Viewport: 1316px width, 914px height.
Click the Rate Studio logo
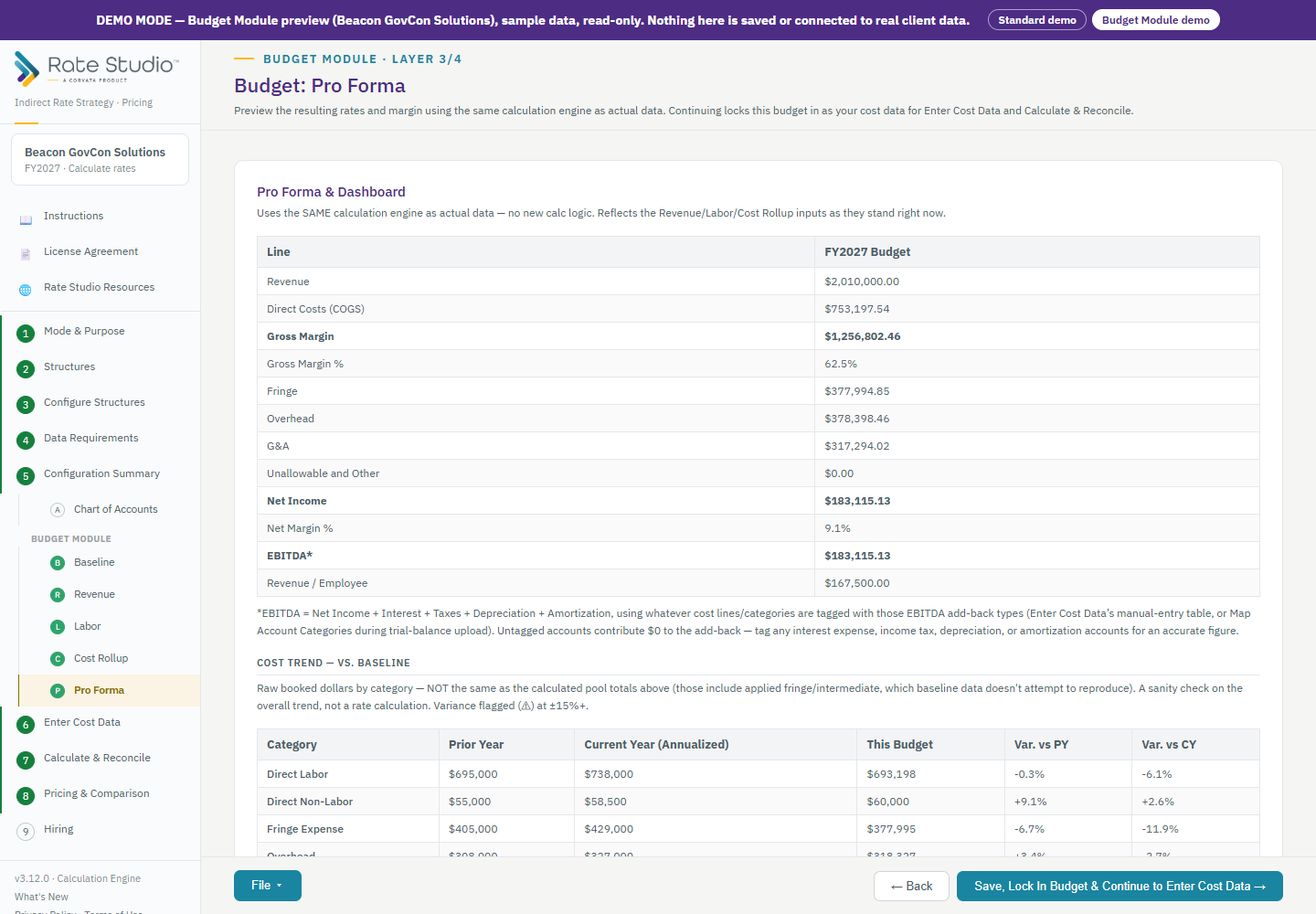click(x=97, y=68)
